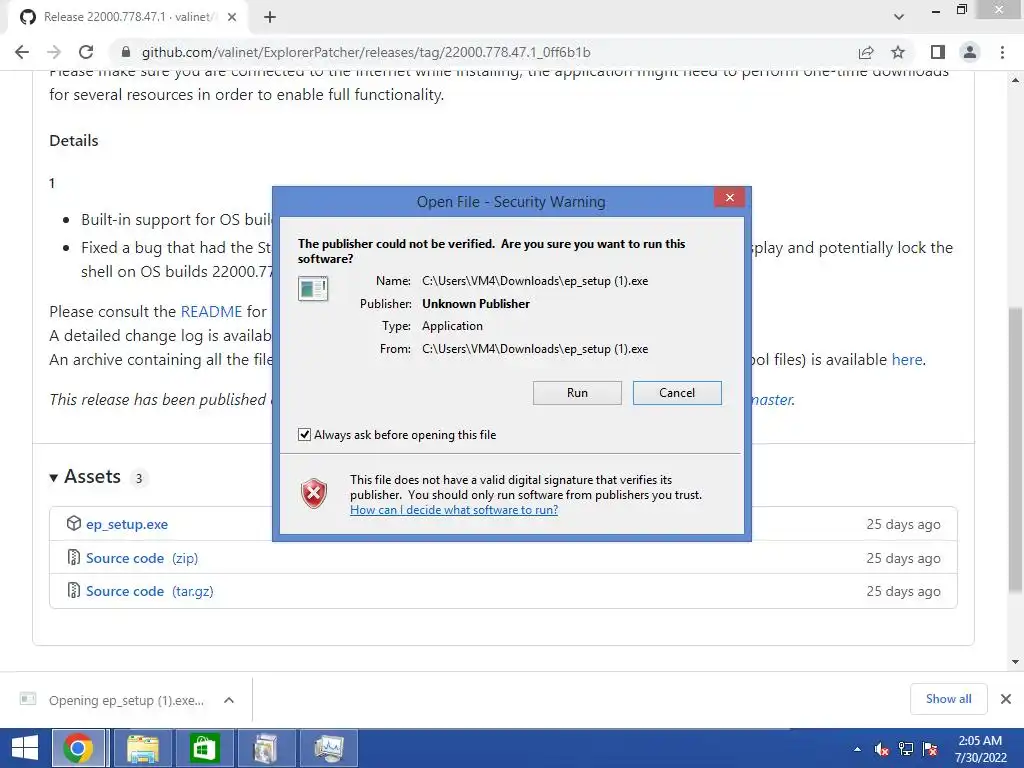1024x768 pixels.
Task: Click Run in the Security Warning dialog
Action: pyautogui.click(x=577, y=392)
